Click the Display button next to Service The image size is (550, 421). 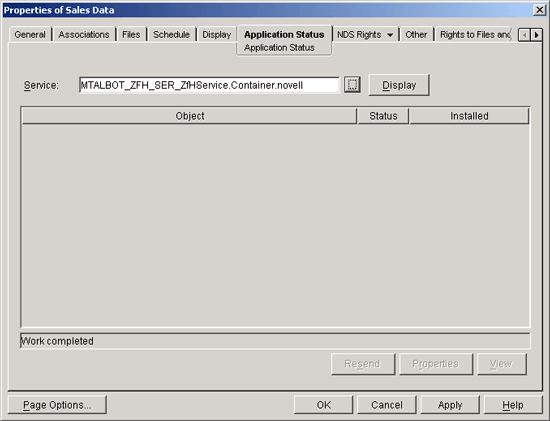coord(399,85)
